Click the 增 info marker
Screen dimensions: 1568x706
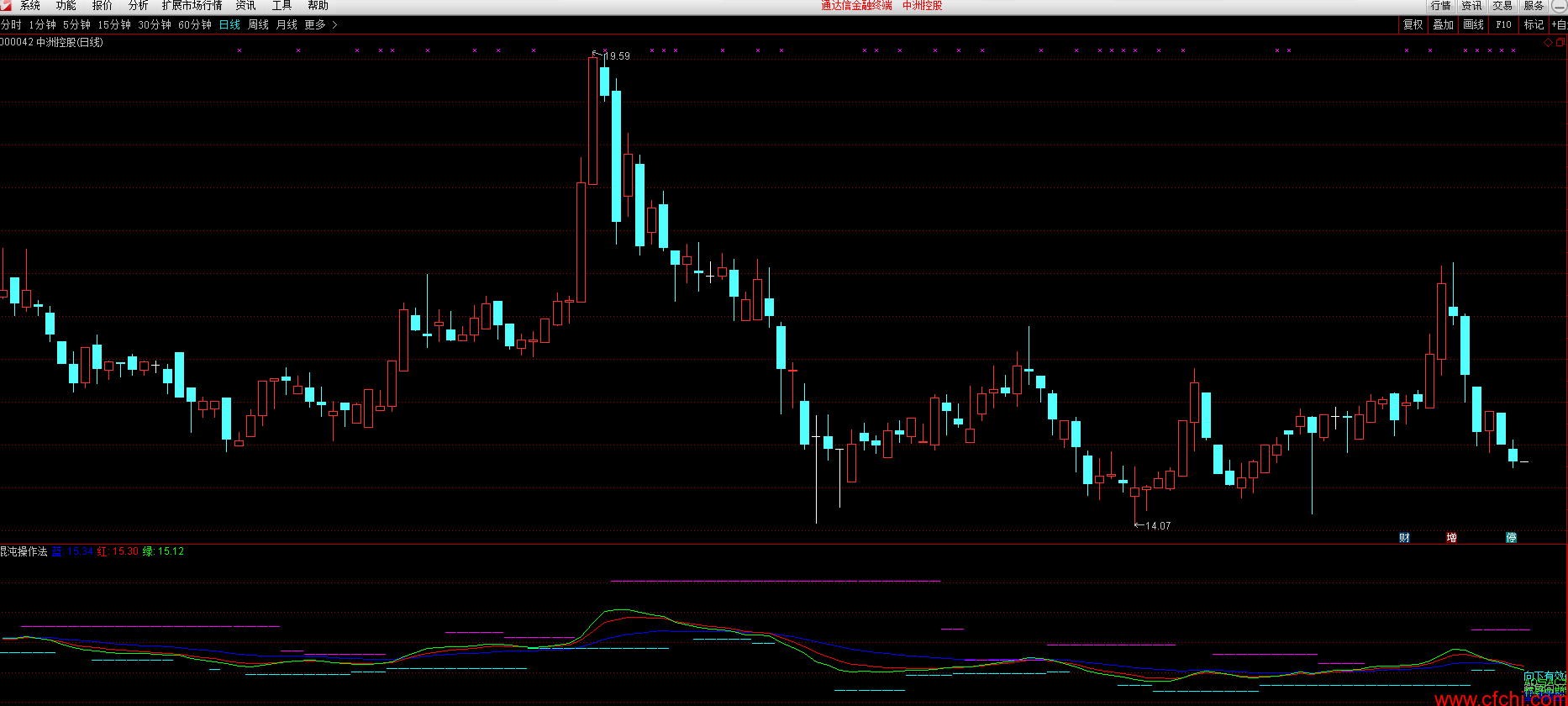pos(1451,538)
